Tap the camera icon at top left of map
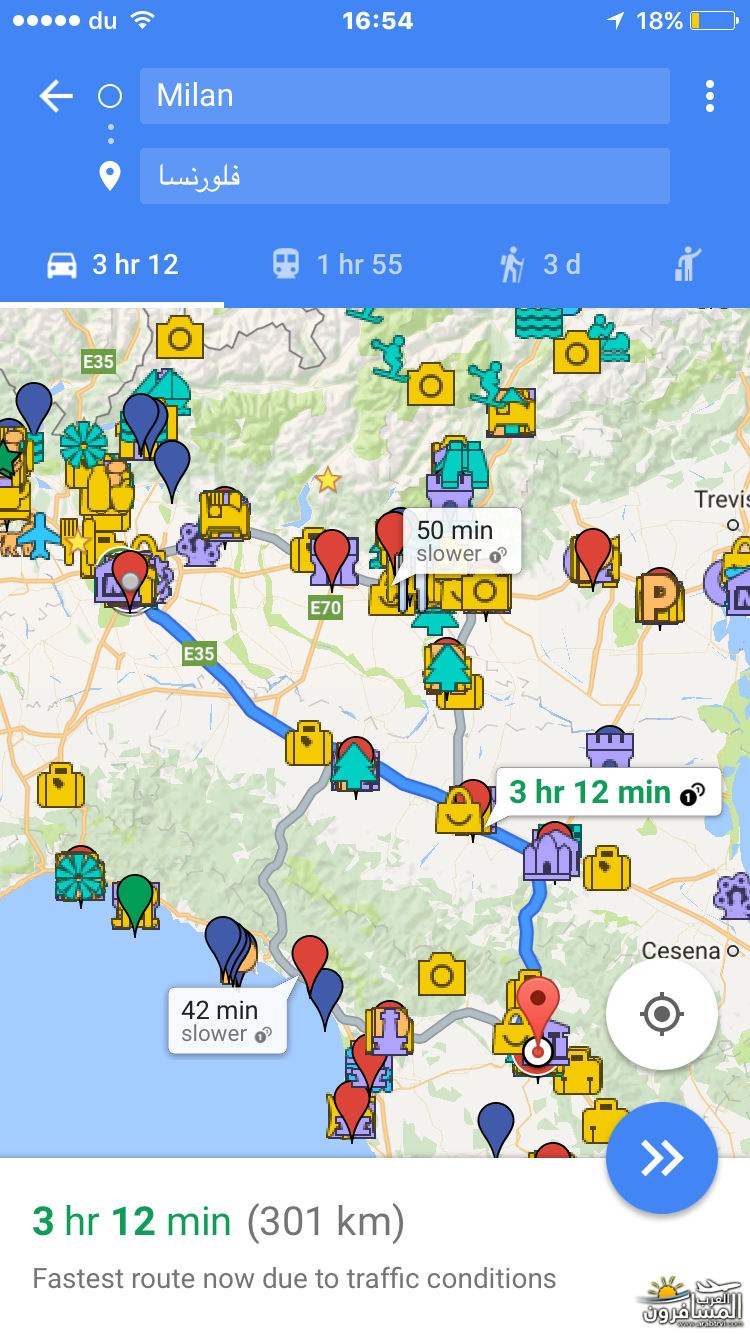 coord(180,337)
